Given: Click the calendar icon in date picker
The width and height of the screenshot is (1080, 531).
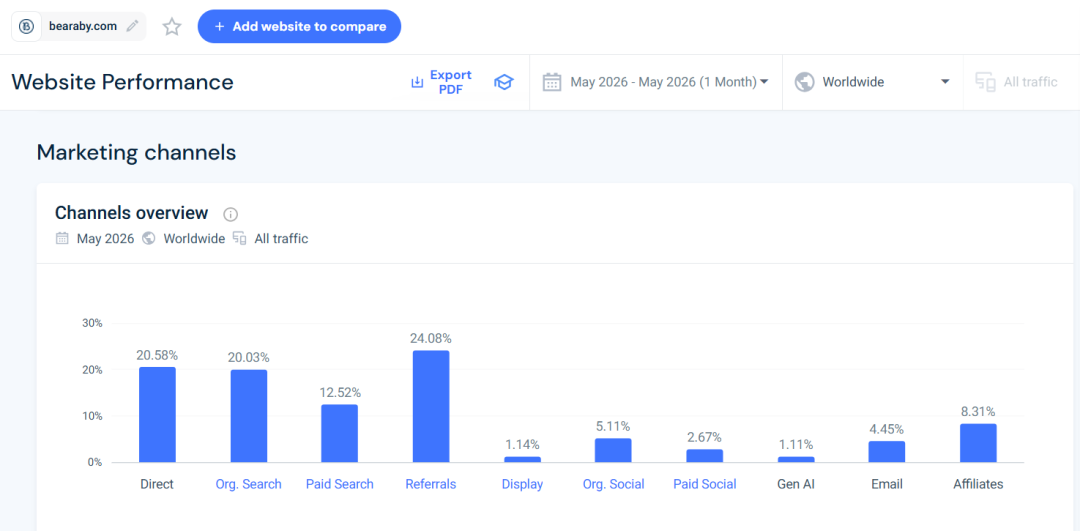Looking at the screenshot, I should click(552, 82).
